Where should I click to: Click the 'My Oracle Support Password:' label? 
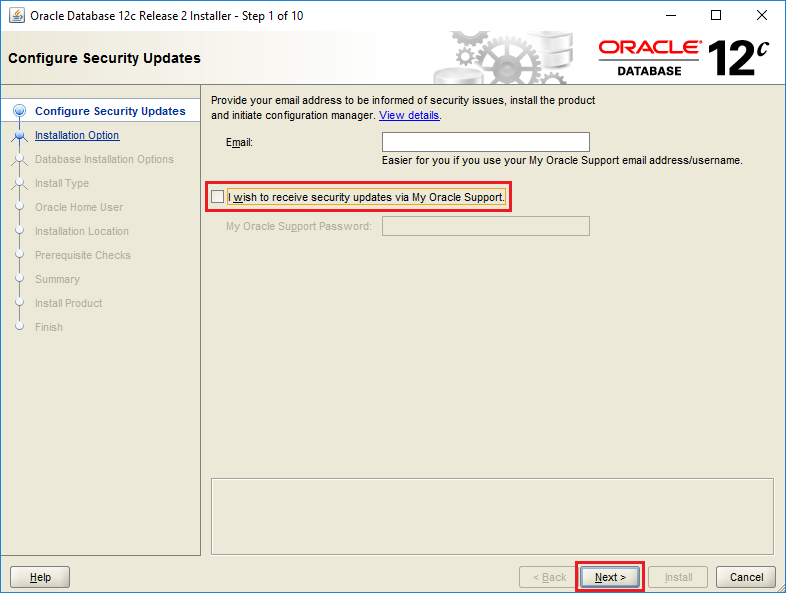(299, 227)
